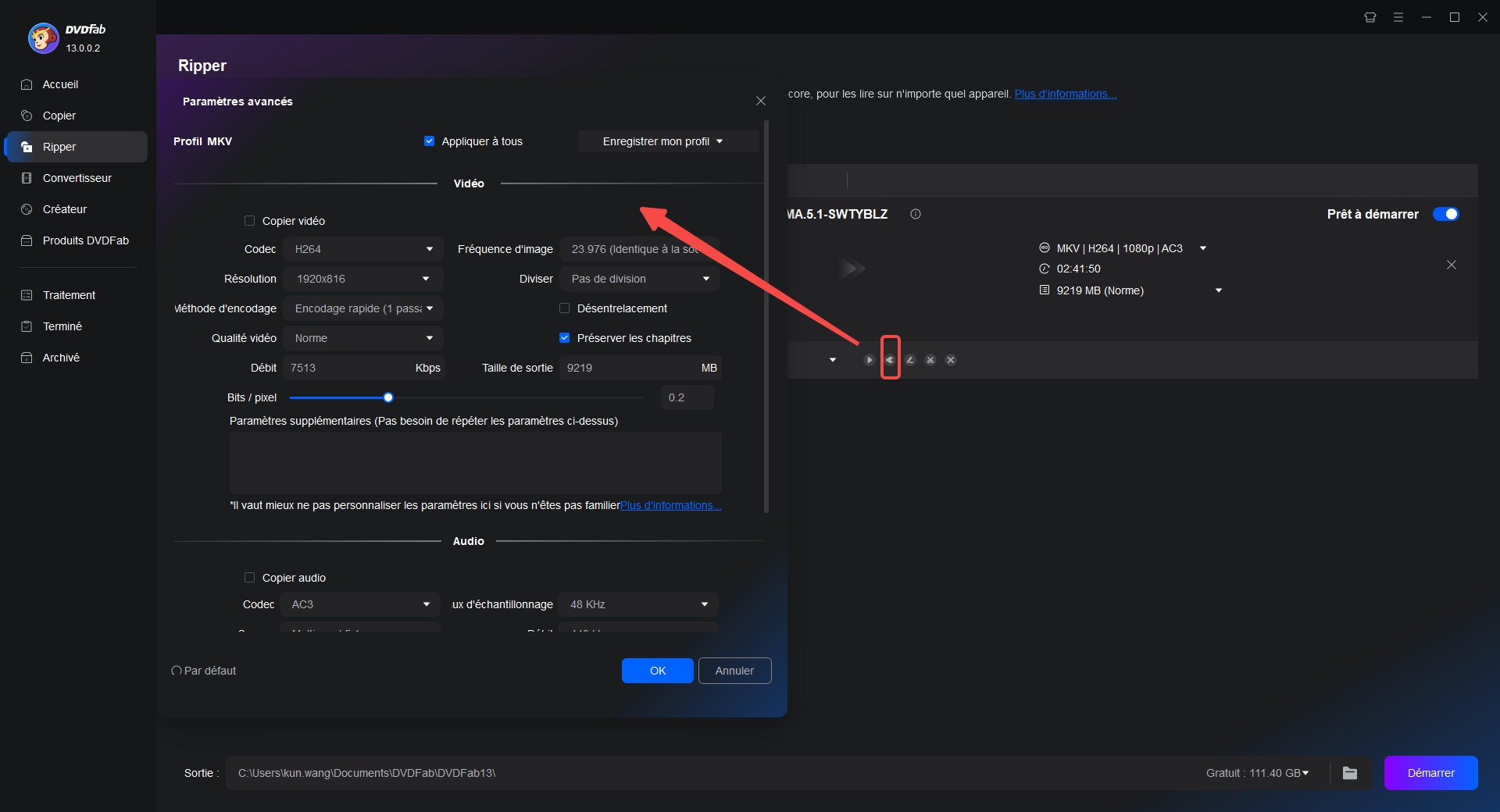Click advanced settings dialog scrollbar
The width and height of the screenshot is (1500, 812).
click(766, 316)
